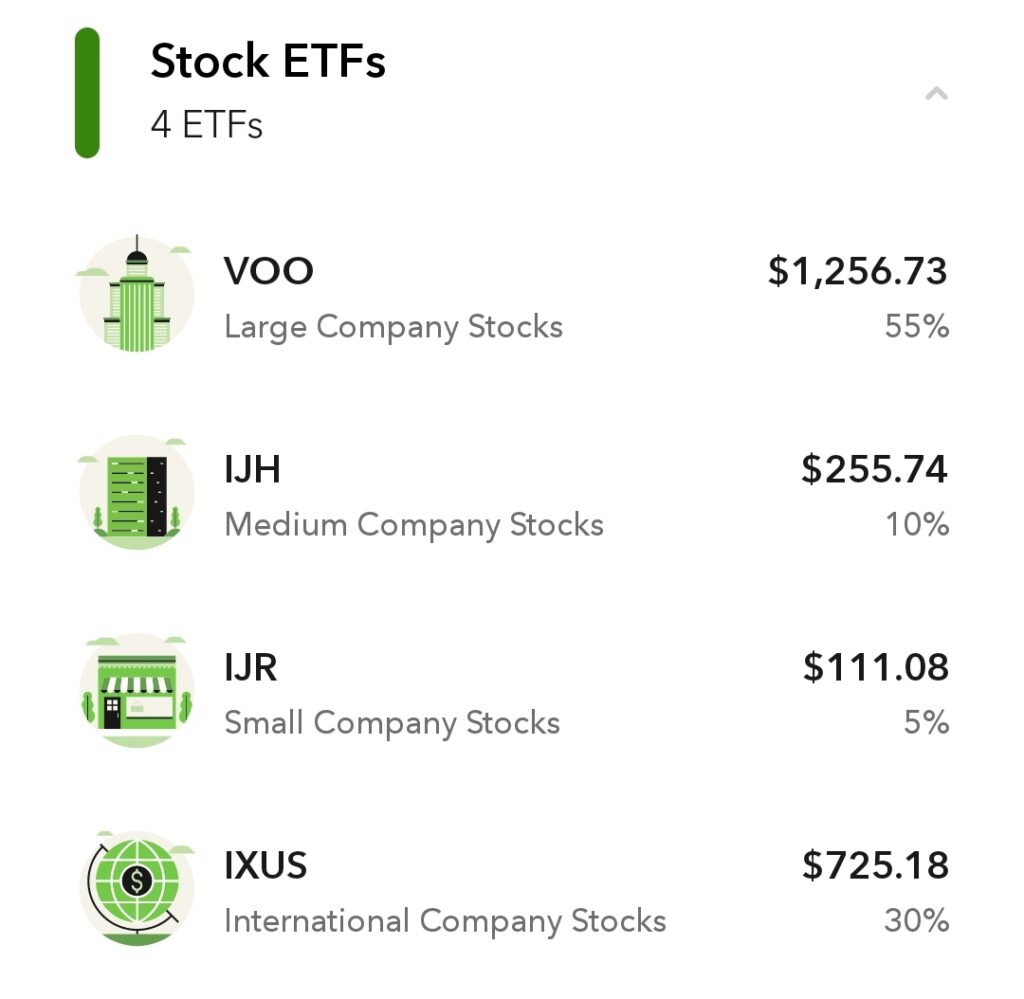
Task: Open the IJR ticker row
Action: click(x=512, y=692)
